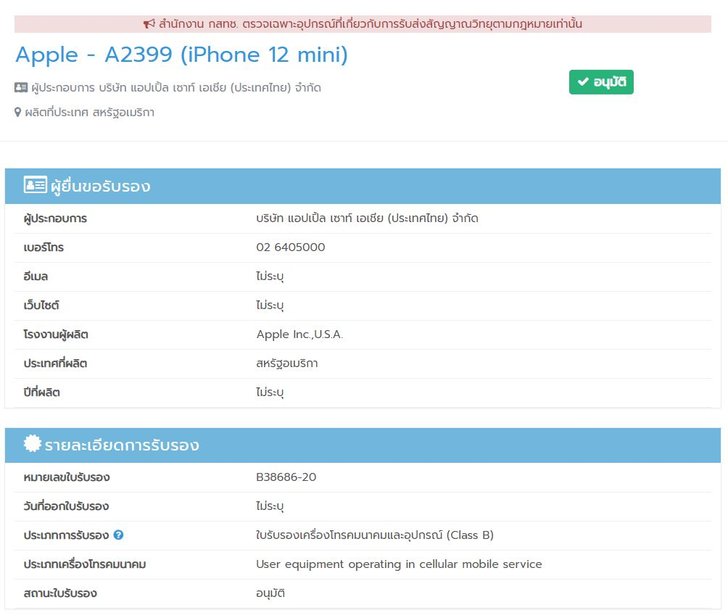
Task: Click the red สำนักงาน กสทช. notice banner text
Action: (370, 24)
